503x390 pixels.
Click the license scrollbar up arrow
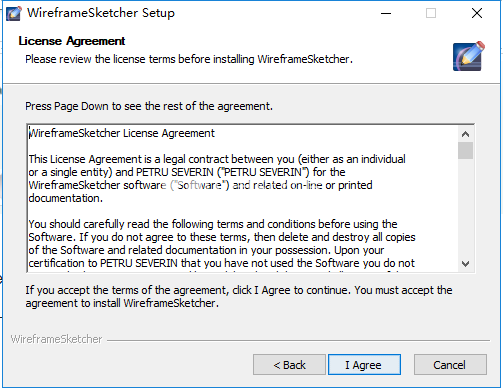point(465,134)
